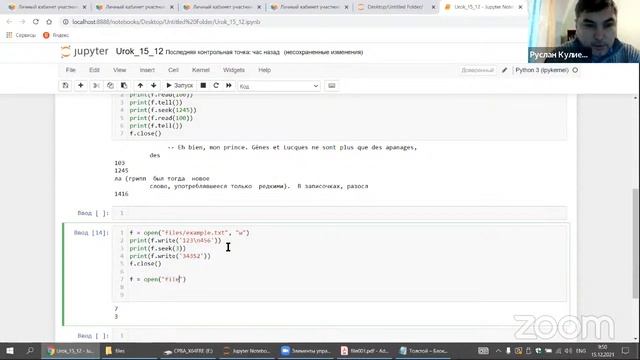Click the Python 3 (ipykernel) kernel name
This screenshot has height=360, width=640.
pyautogui.click(x=542, y=70)
